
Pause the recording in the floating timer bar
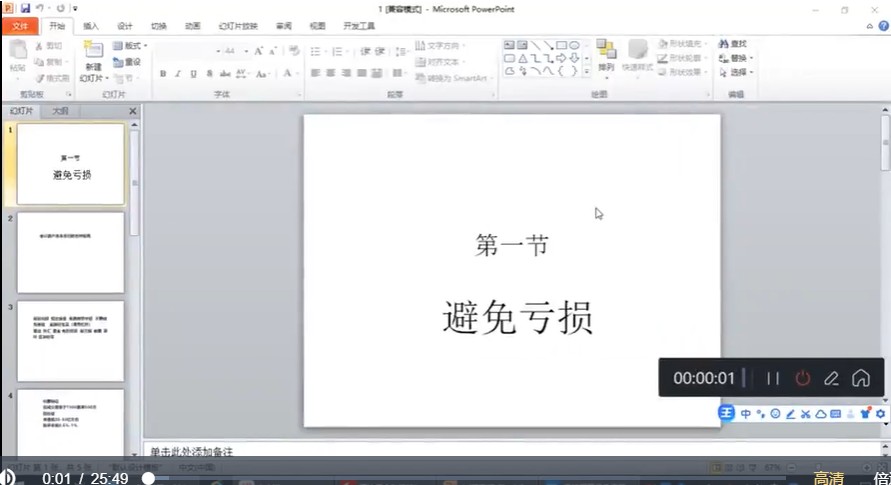pyautogui.click(x=772, y=378)
